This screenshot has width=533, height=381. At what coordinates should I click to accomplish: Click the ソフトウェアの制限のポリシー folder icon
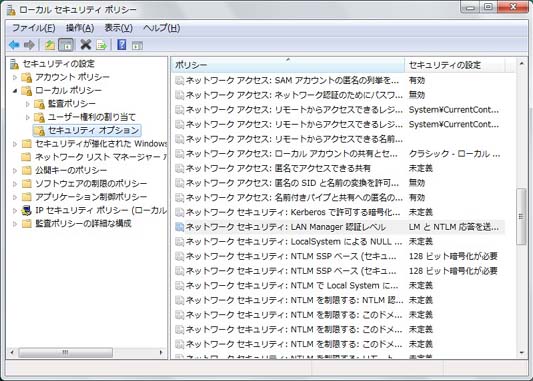pyautogui.click(x=27, y=184)
